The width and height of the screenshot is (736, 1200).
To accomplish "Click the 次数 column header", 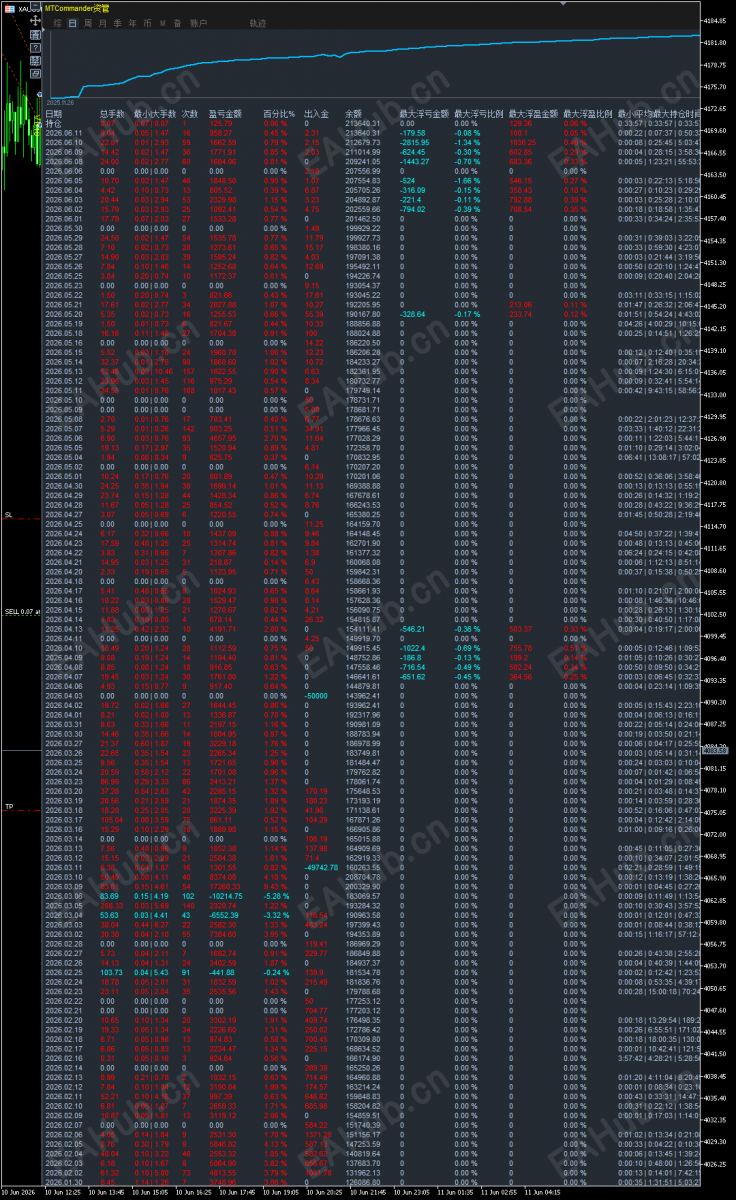I will click(x=190, y=114).
